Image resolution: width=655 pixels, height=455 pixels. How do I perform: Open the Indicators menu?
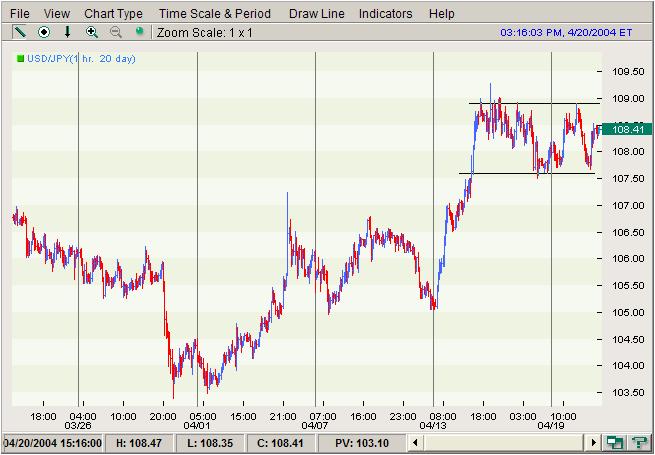coord(385,14)
